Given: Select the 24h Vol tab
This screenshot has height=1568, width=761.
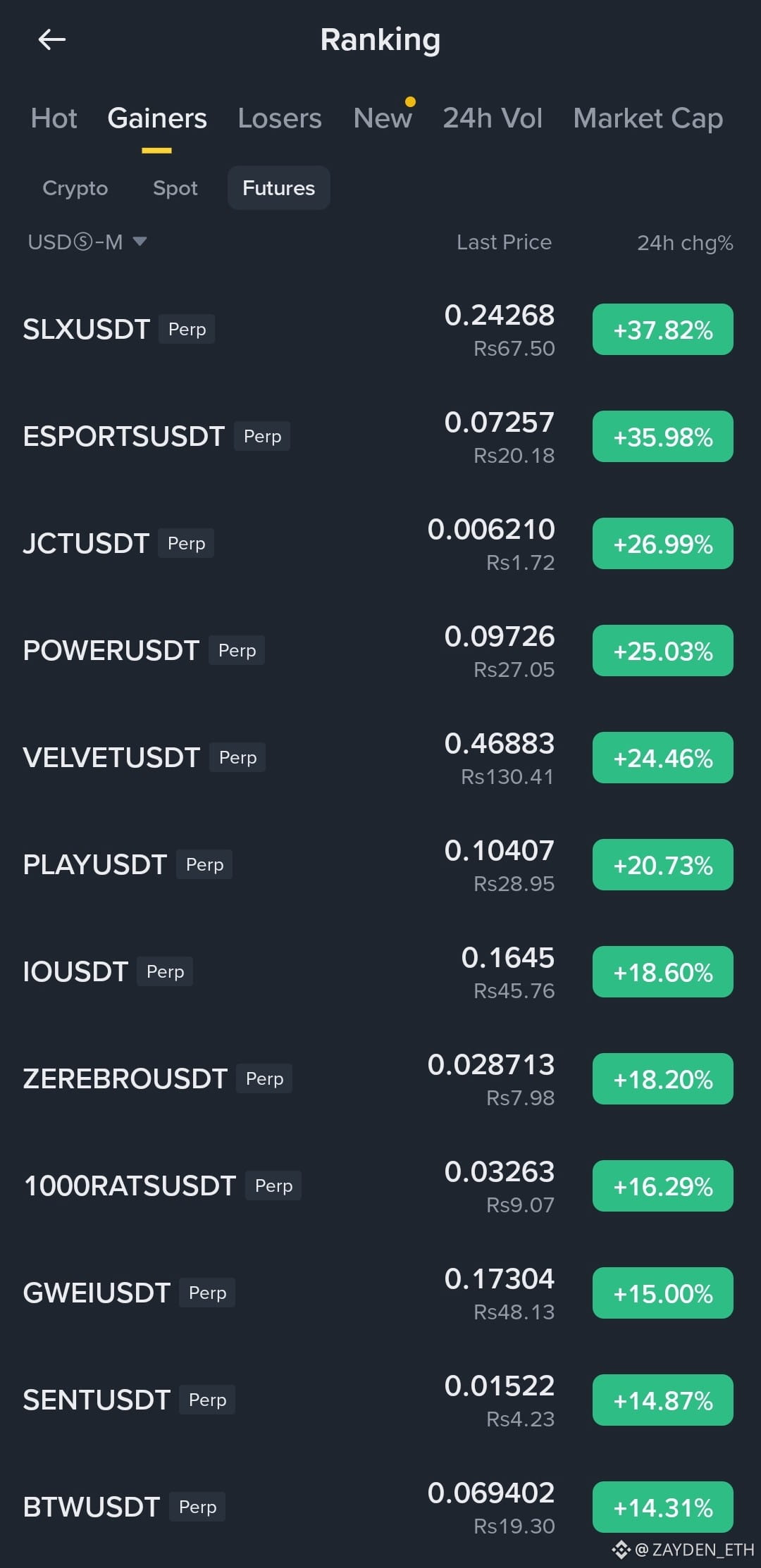Looking at the screenshot, I should [493, 118].
